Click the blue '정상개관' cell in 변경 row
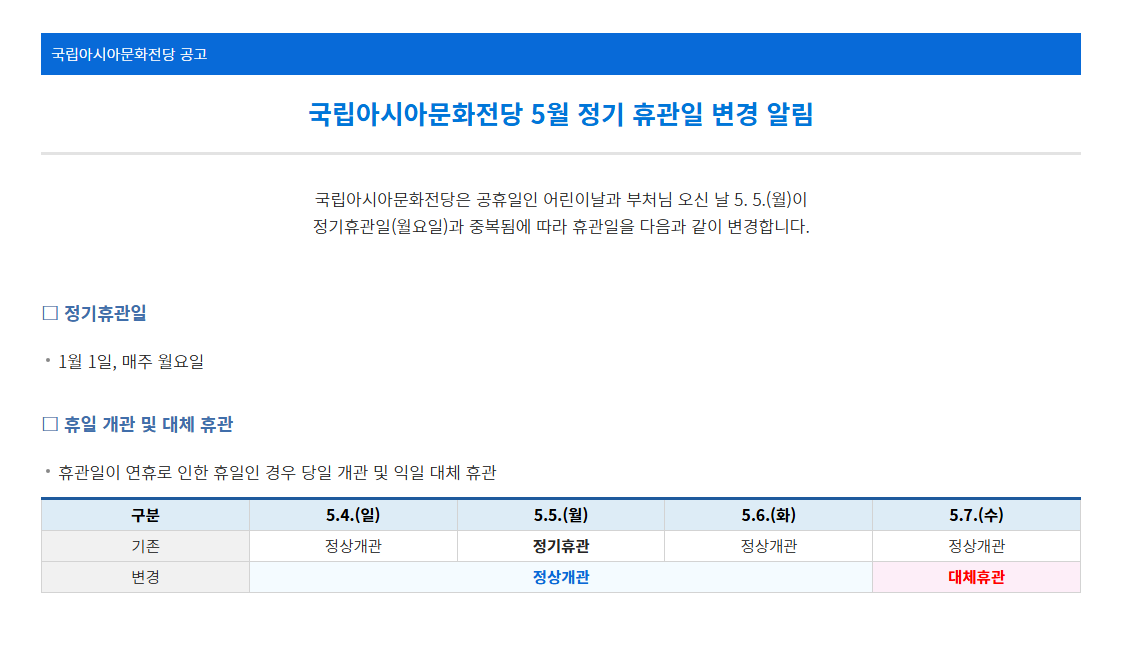This screenshot has width=1131, height=668. click(561, 577)
